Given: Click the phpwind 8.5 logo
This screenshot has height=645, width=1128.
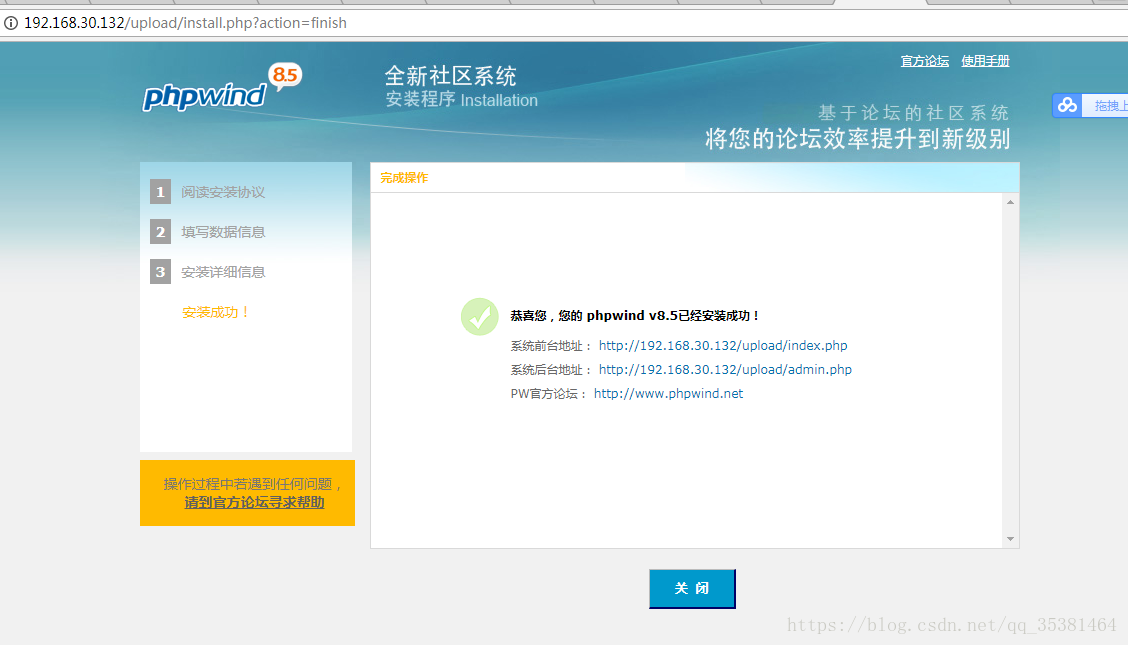Looking at the screenshot, I should [222, 88].
